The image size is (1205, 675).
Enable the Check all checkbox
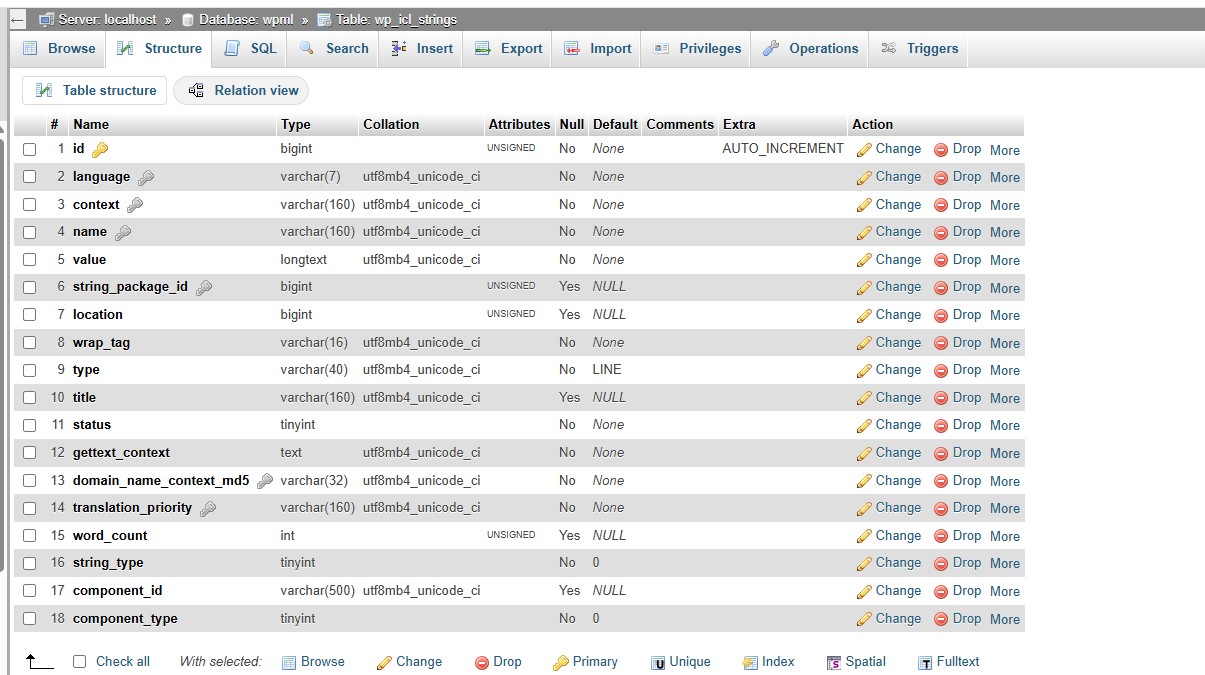tap(80, 661)
